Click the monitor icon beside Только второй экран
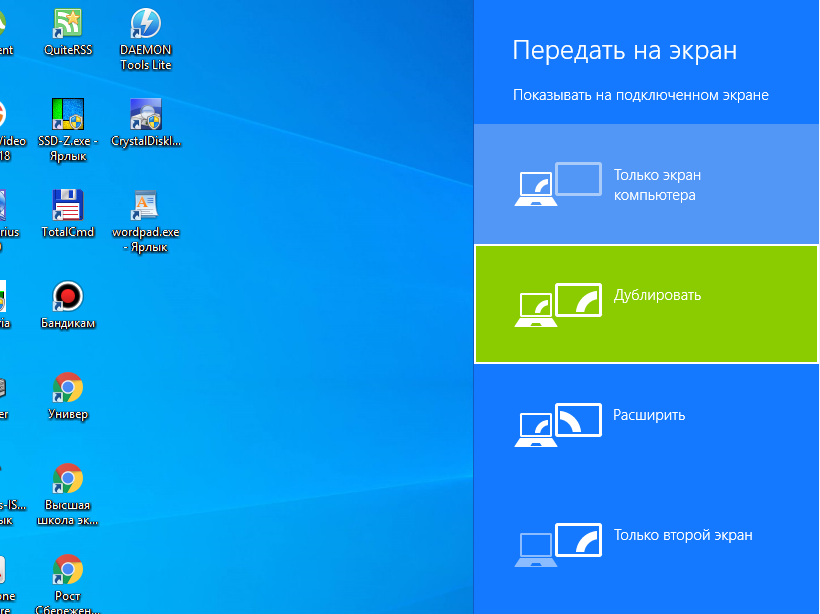820x614 pixels. coord(558,544)
